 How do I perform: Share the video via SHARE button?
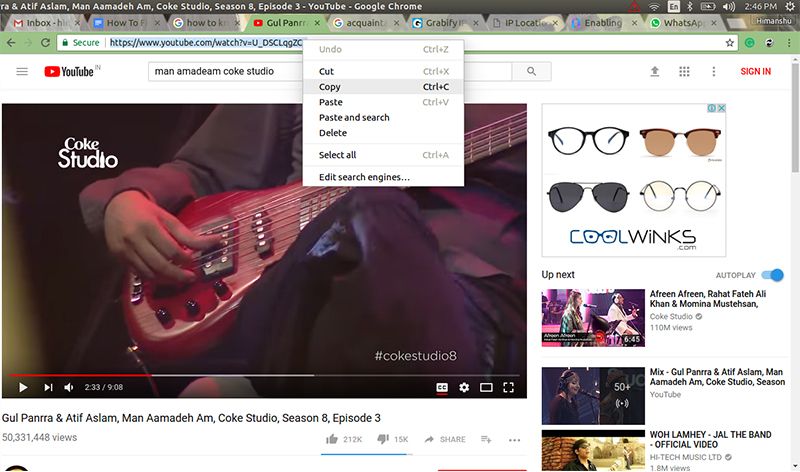click(445, 439)
